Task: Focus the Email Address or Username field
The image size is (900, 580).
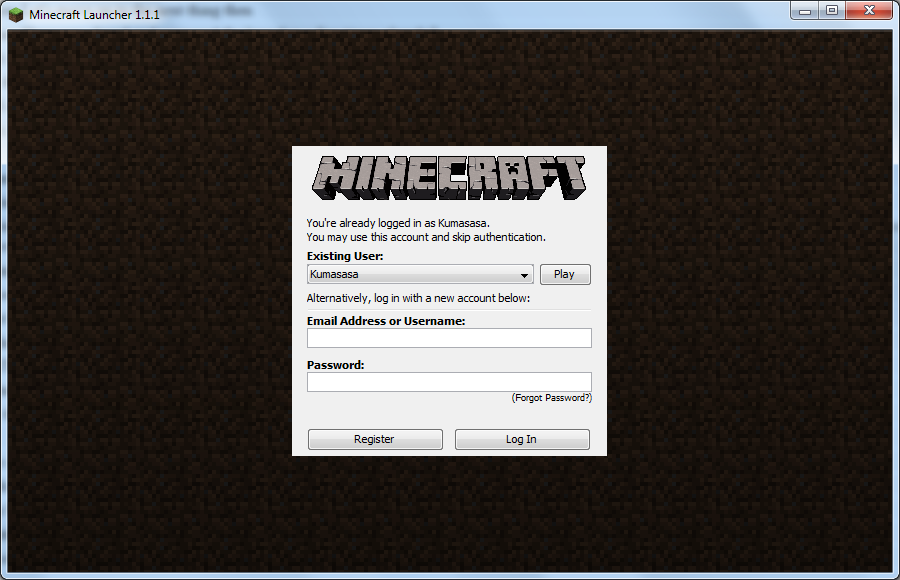Action: click(449, 338)
